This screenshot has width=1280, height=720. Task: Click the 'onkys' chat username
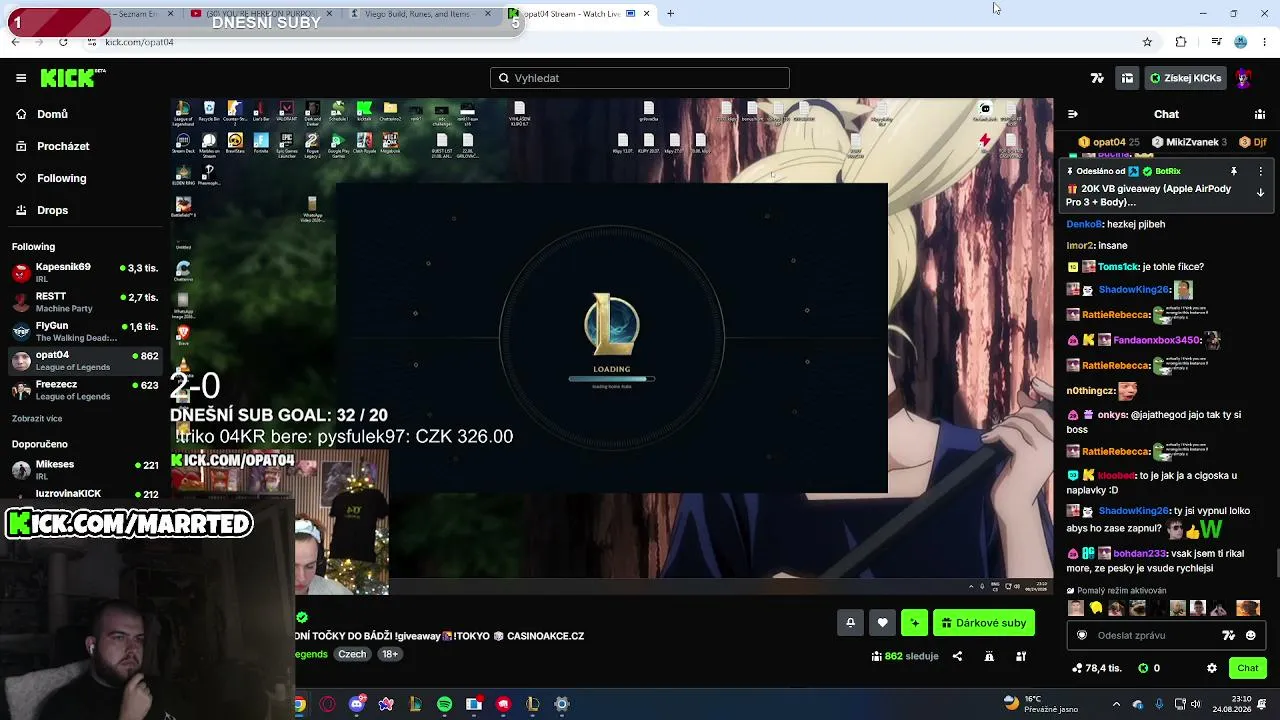tap(1112, 415)
